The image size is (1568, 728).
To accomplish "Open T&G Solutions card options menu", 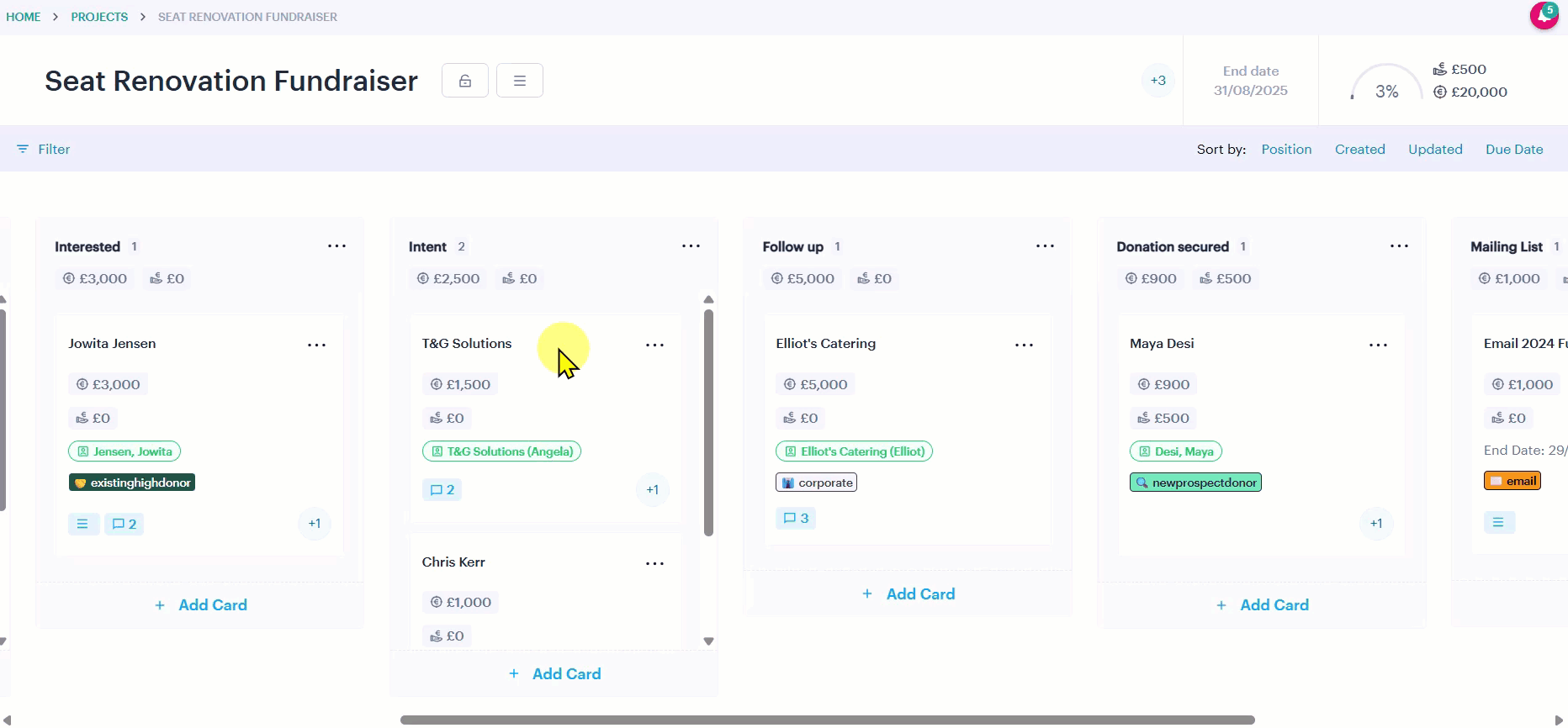I will coord(654,345).
